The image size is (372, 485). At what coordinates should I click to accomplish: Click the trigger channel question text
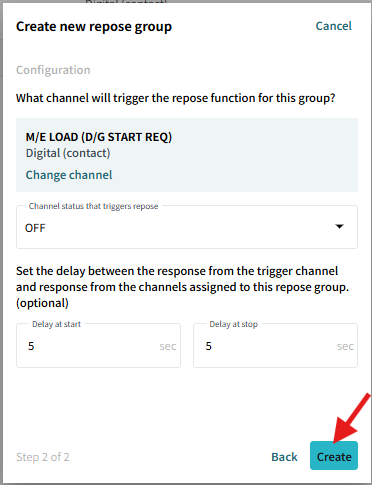tap(176, 98)
